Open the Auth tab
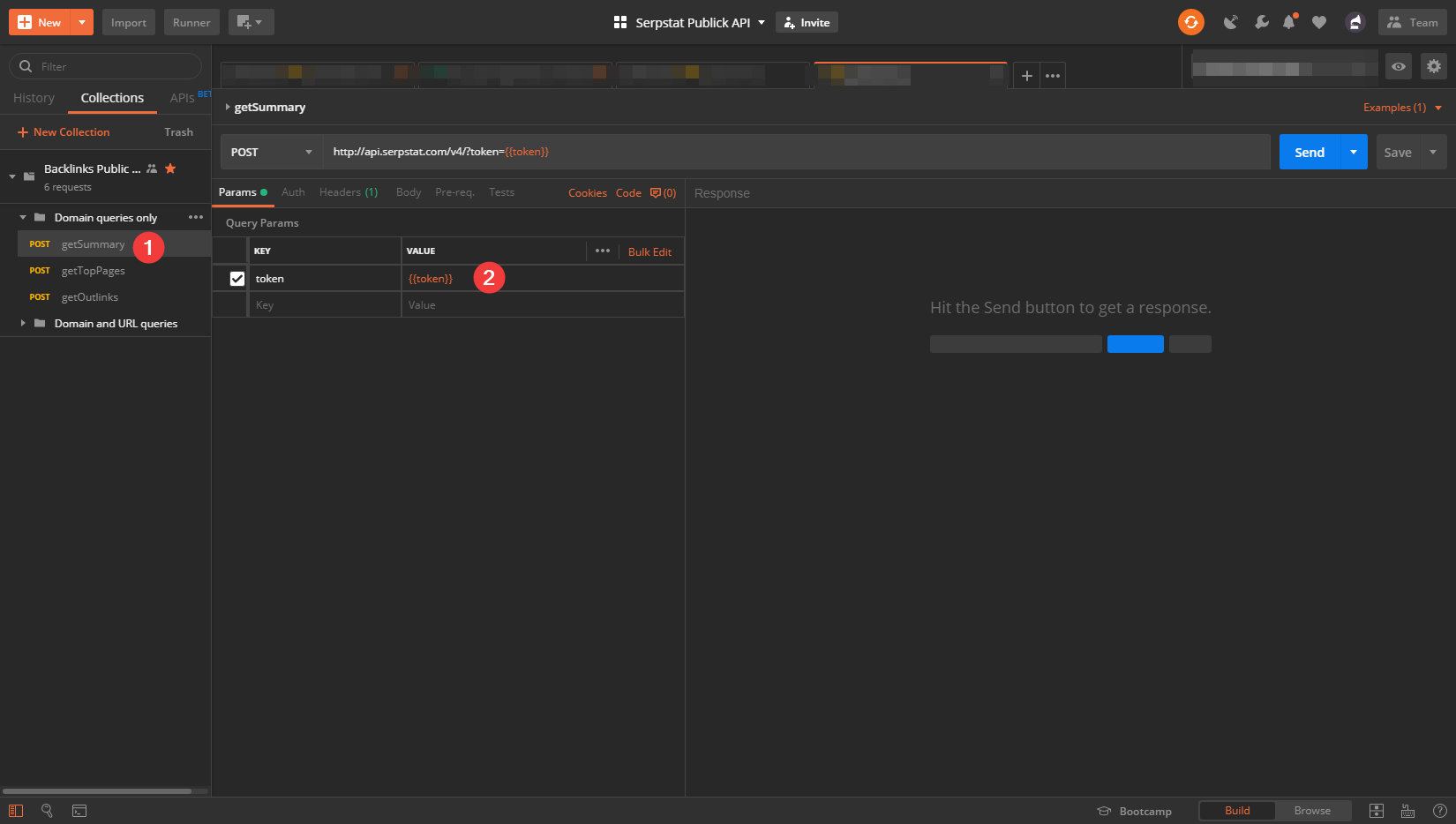 [293, 192]
